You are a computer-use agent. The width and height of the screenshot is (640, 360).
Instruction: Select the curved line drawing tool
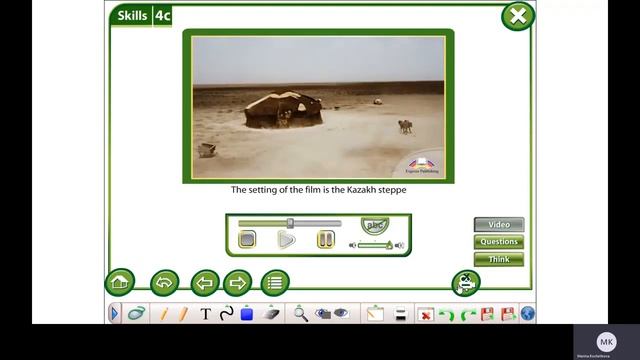click(x=226, y=313)
